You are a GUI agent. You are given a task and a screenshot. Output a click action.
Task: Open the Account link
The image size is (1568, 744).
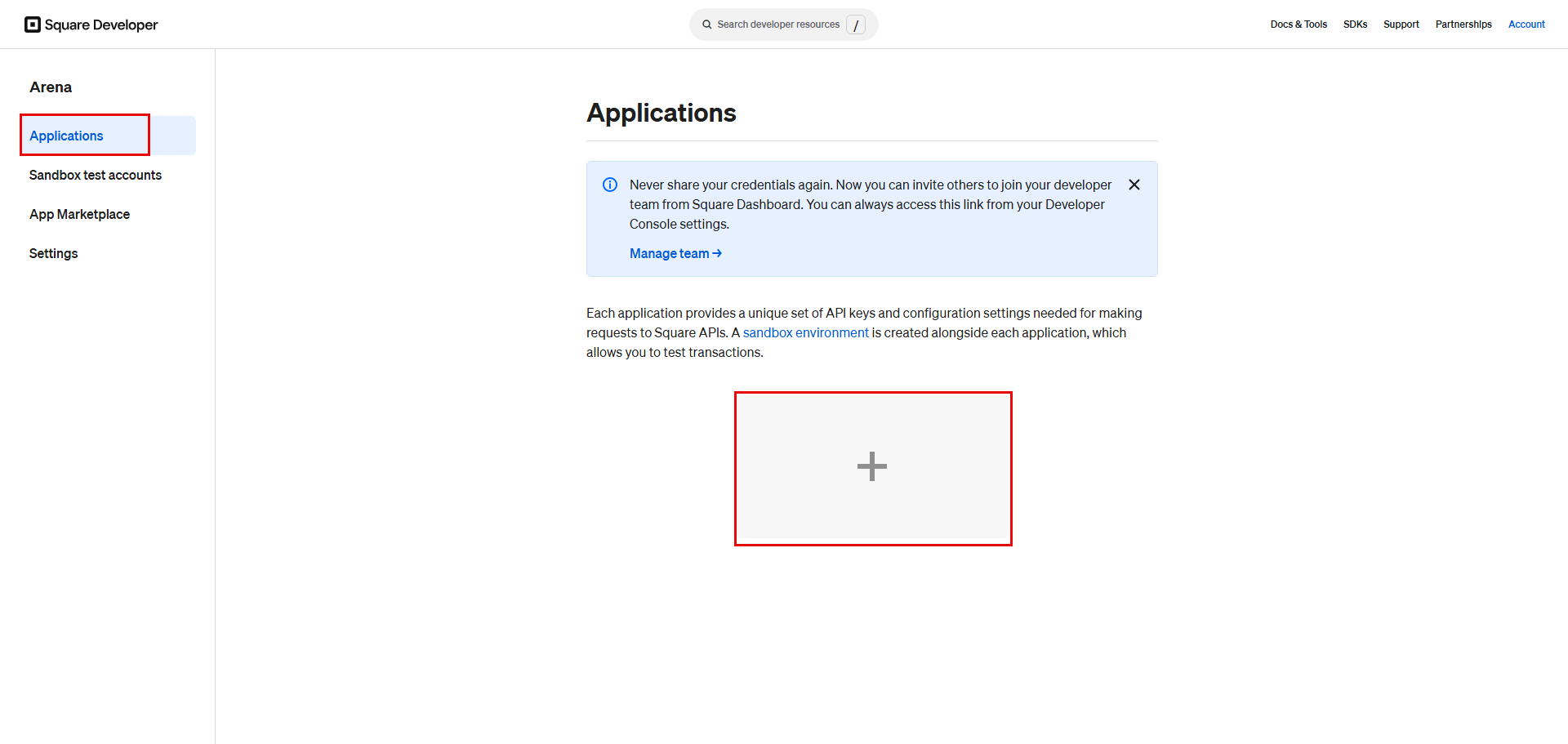pos(1526,25)
